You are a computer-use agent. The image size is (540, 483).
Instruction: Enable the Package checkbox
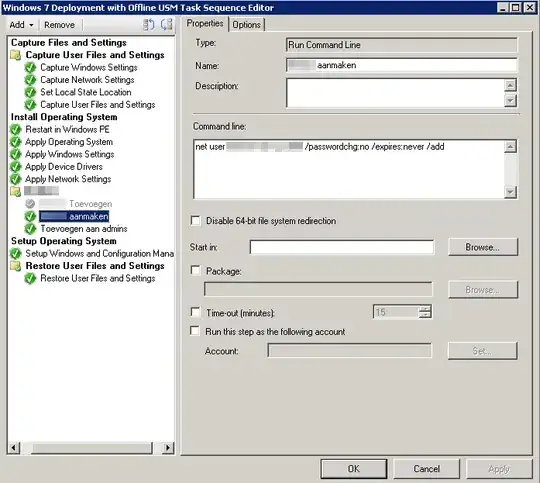(195, 270)
